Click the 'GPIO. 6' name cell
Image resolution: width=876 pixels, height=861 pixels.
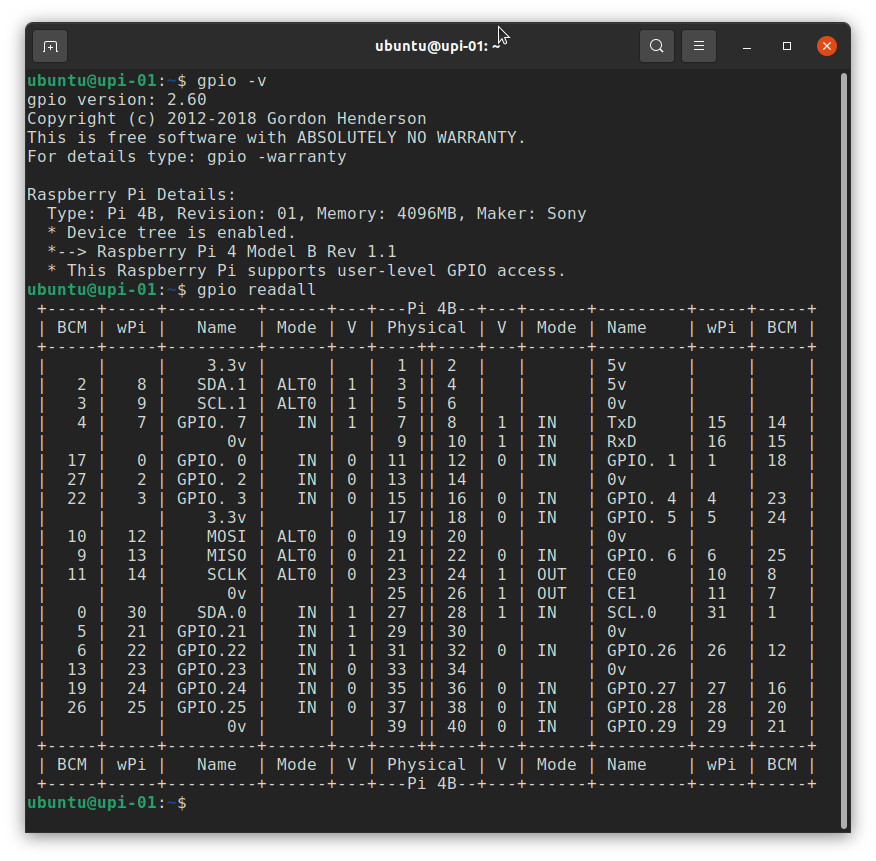tap(641, 556)
